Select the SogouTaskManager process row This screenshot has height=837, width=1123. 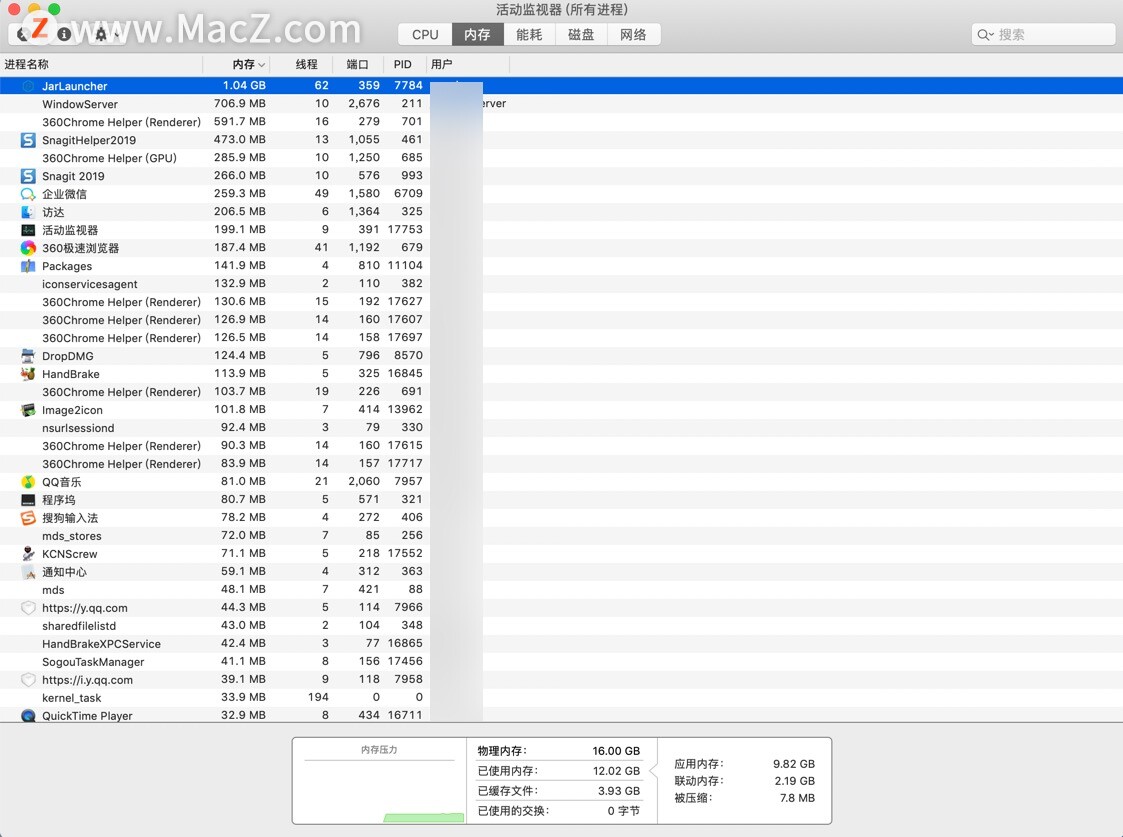[562, 662]
